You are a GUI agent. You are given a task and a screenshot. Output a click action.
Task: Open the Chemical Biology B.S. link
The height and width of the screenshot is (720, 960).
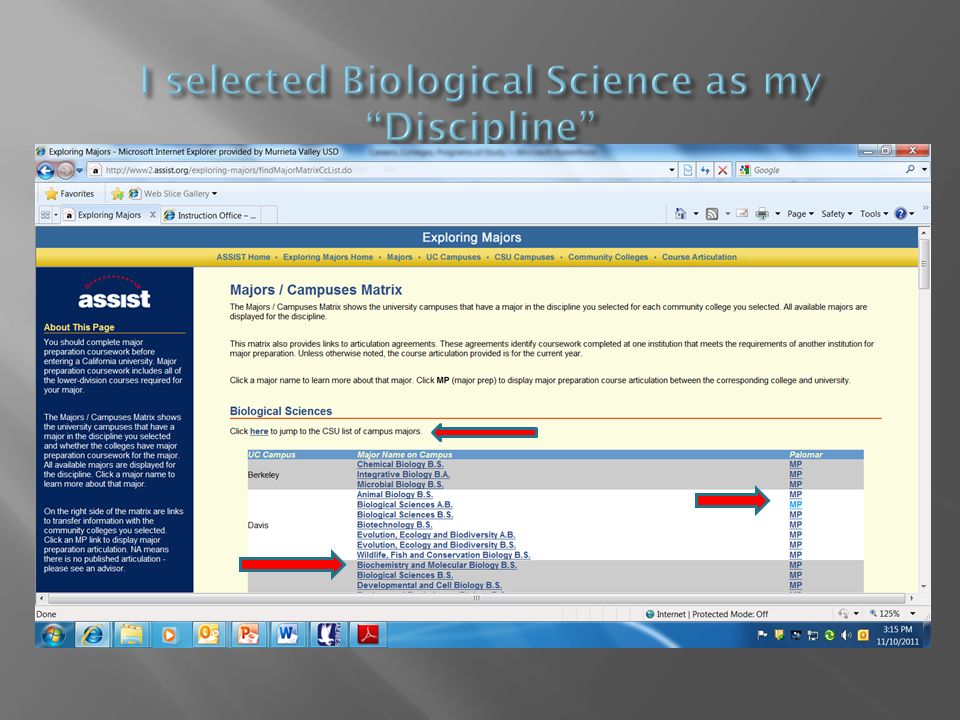[400, 464]
